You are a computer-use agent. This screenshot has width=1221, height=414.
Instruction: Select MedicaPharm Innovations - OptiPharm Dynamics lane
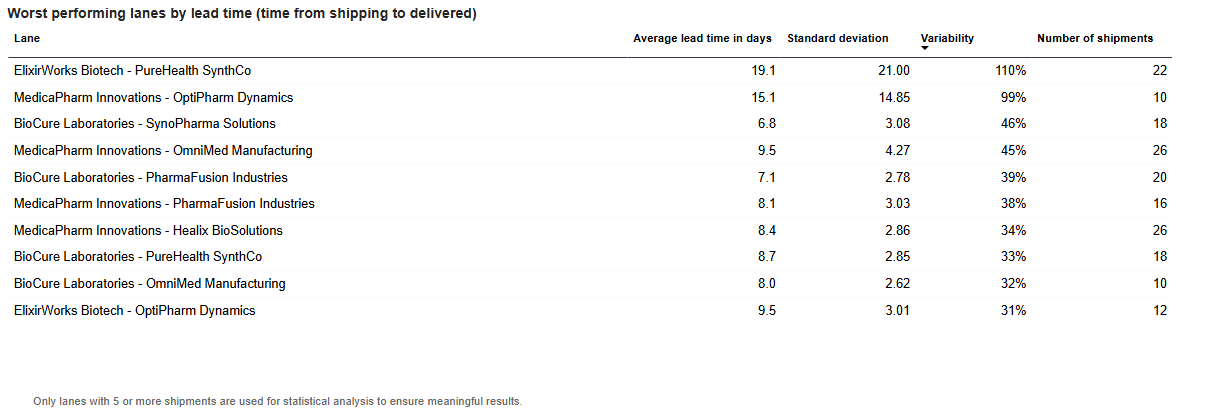(x=154, y=98)
